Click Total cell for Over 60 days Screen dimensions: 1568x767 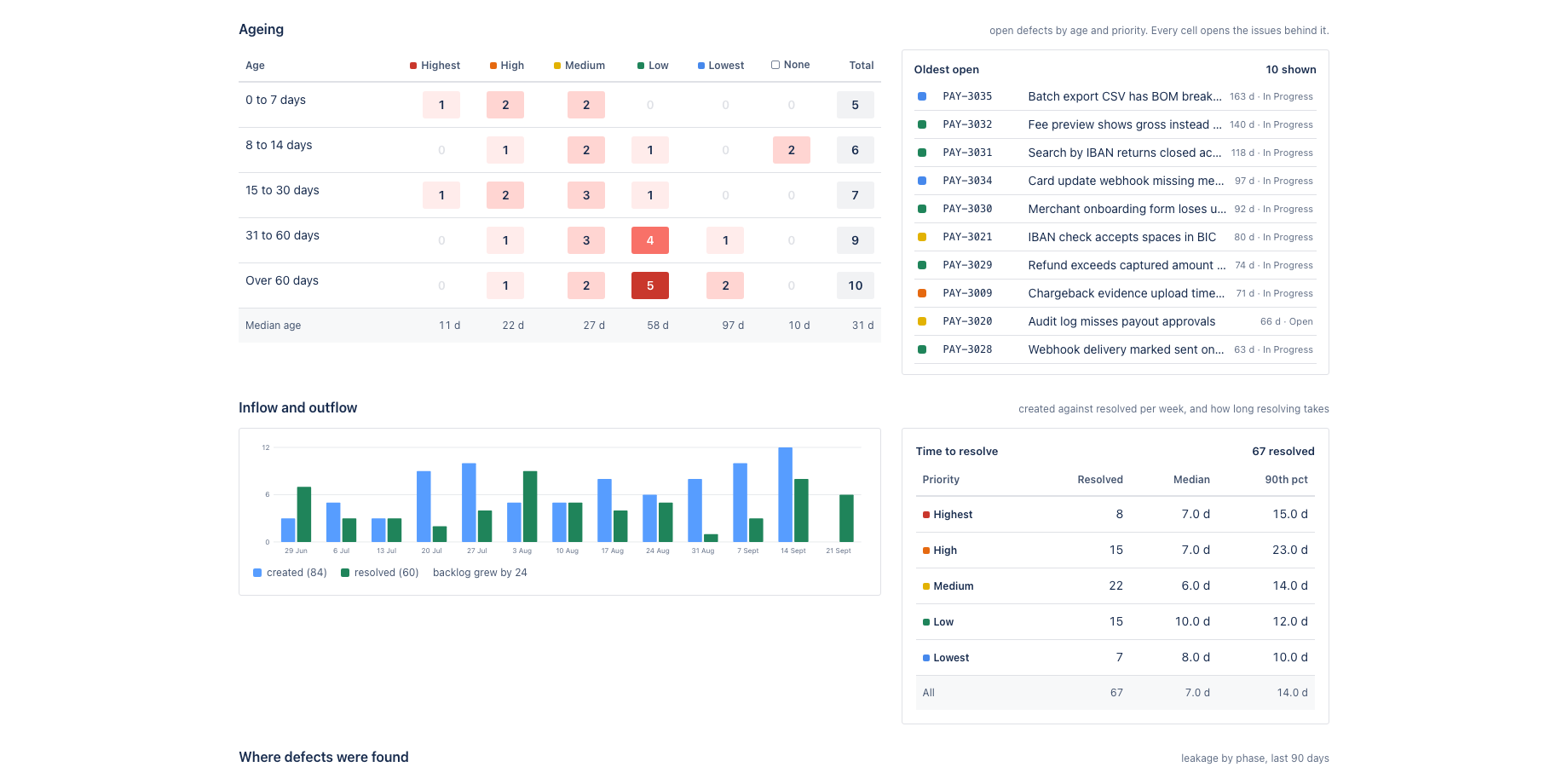click(856, 285)
